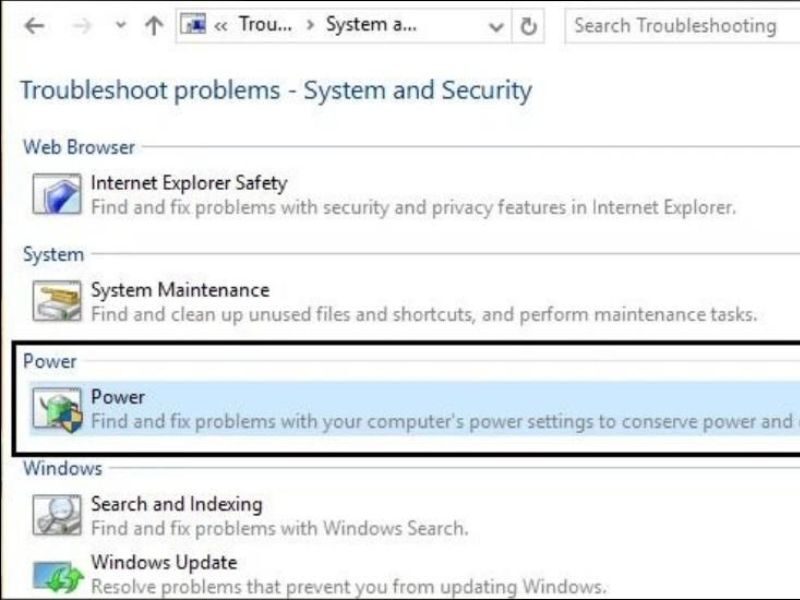Click the System Maintenance troubleshooter icon

click(56, 300)
